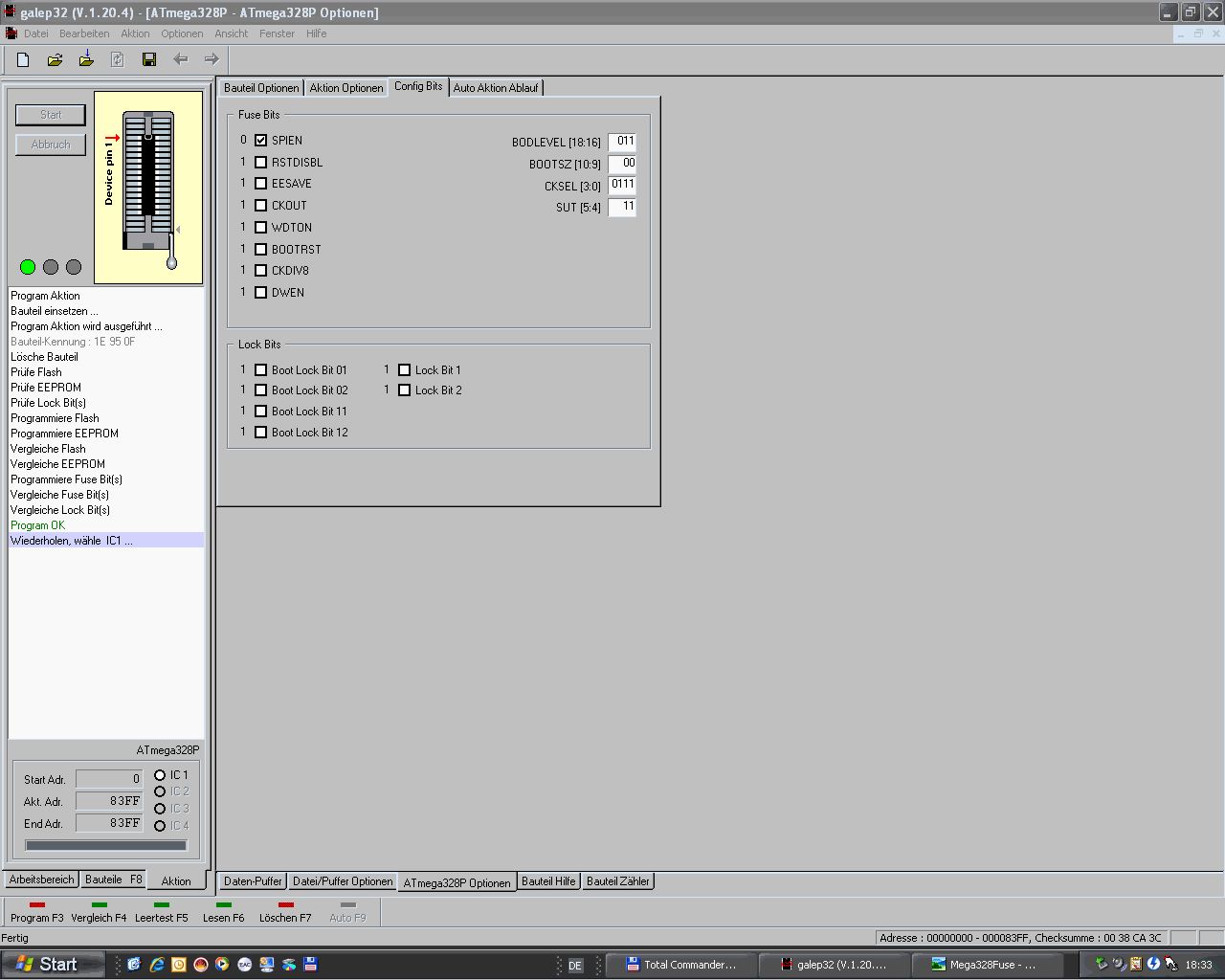The height and width of the screenshot is (980, 1225).
Task: Click the folder icon with blue down arrow
Action: pyautogui.click(x=86, y=59)
